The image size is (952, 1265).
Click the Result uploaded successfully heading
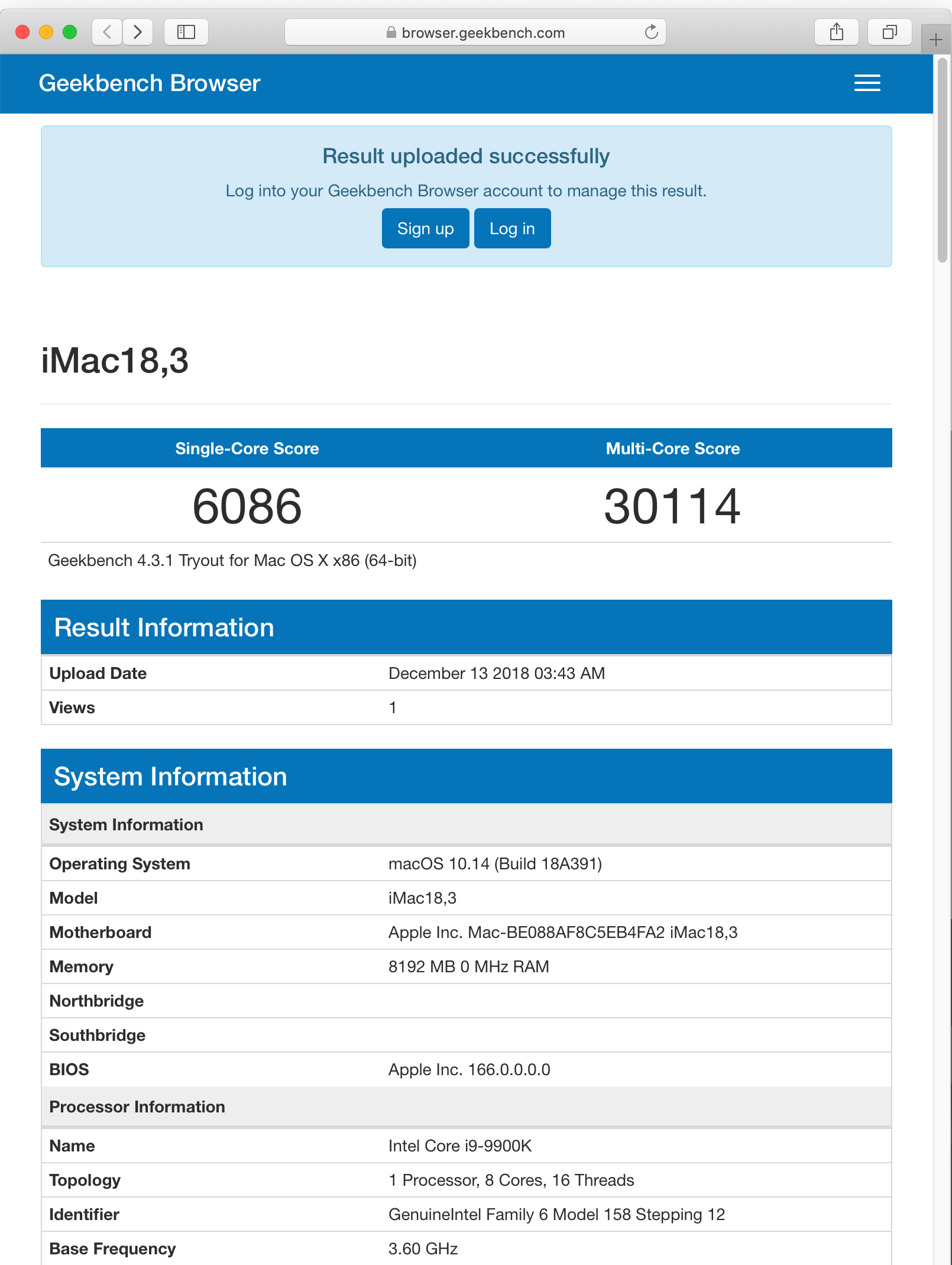pyautogui.click(x=466, y=156)
